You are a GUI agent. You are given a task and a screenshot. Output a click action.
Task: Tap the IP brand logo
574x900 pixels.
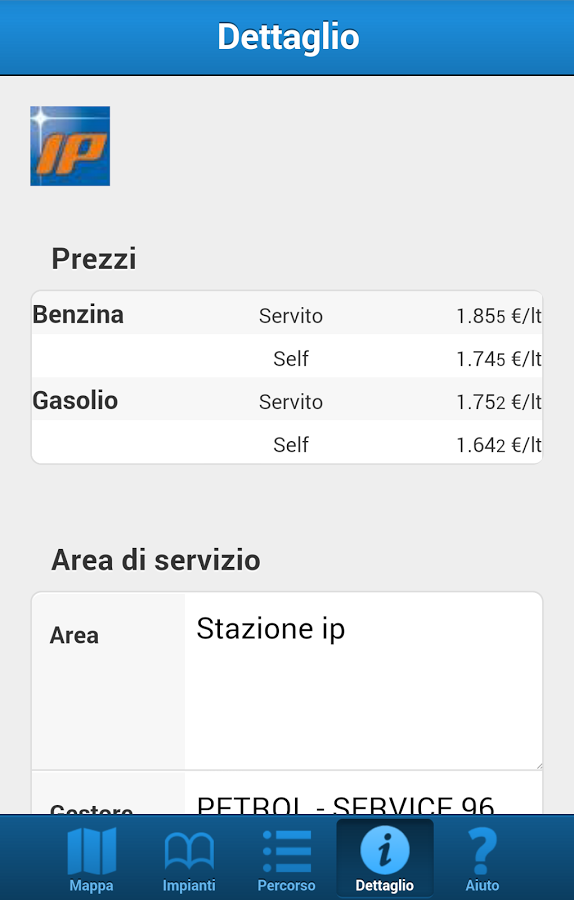tap(70, 146)
